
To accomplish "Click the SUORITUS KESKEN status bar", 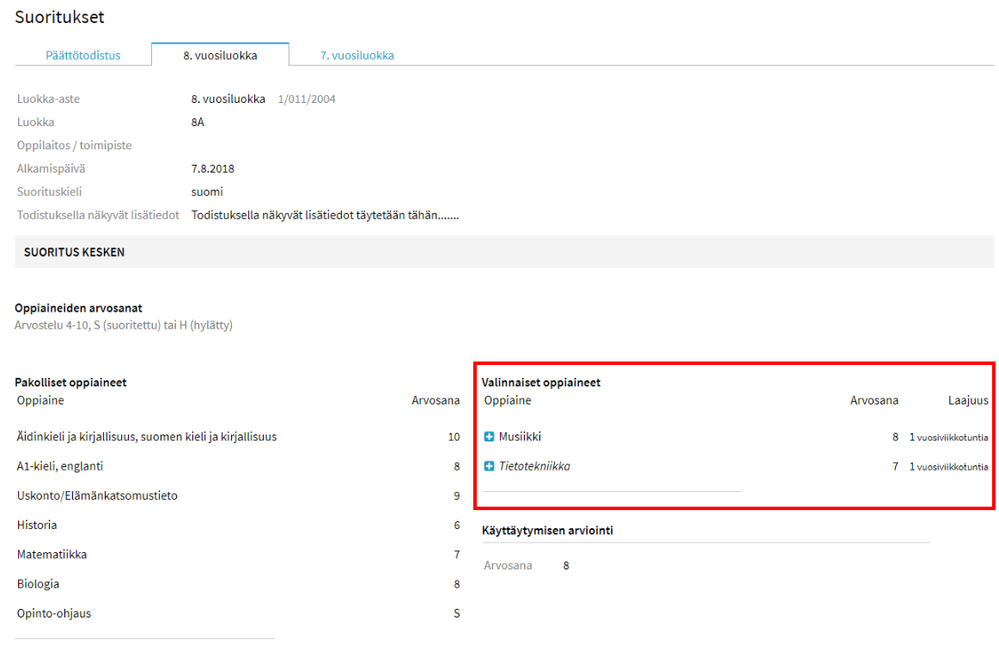I will [x=504, y=252].
